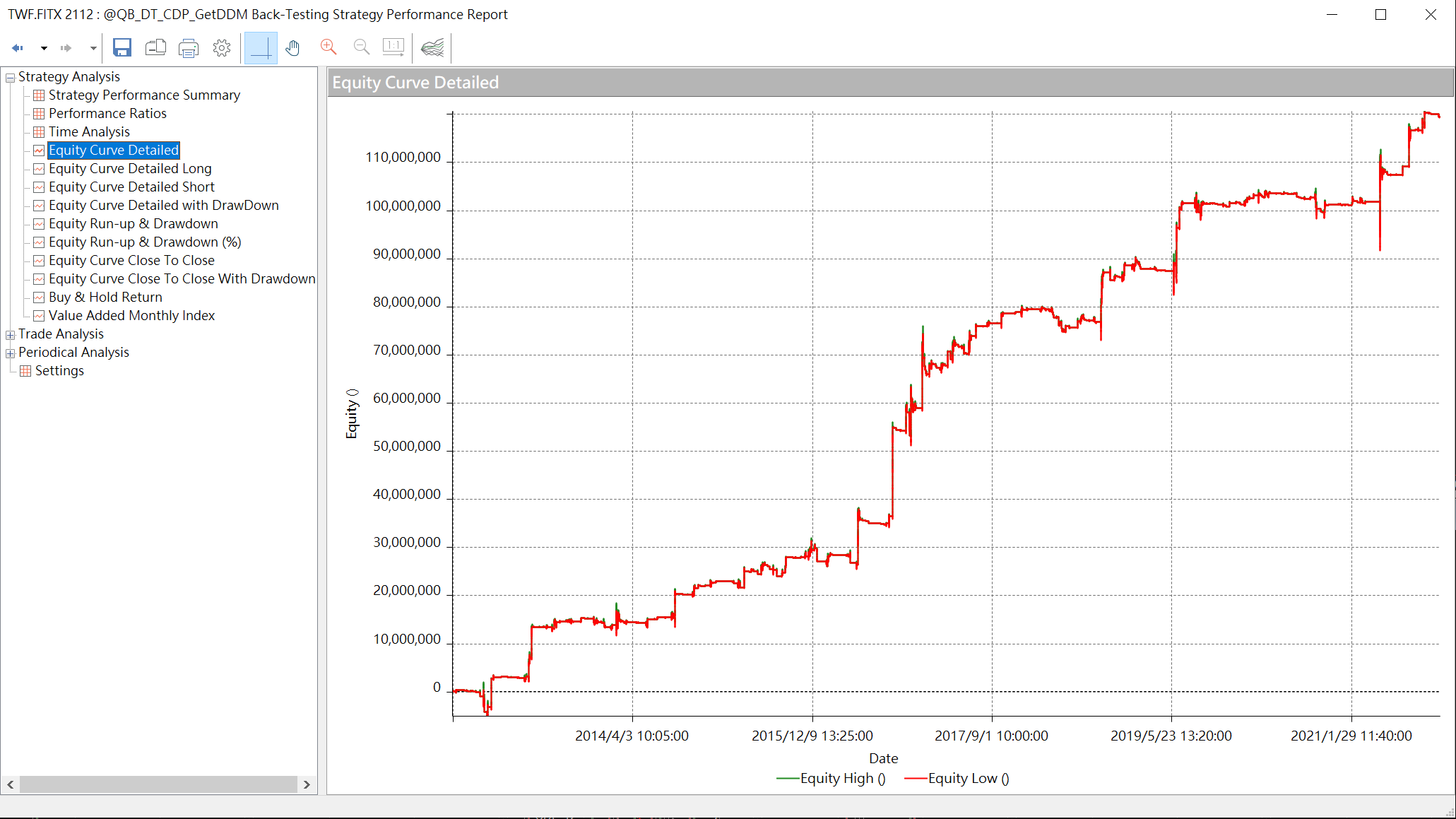Click the Save report icon
This screenshot has height=819, width=1456.
(122, 48)
